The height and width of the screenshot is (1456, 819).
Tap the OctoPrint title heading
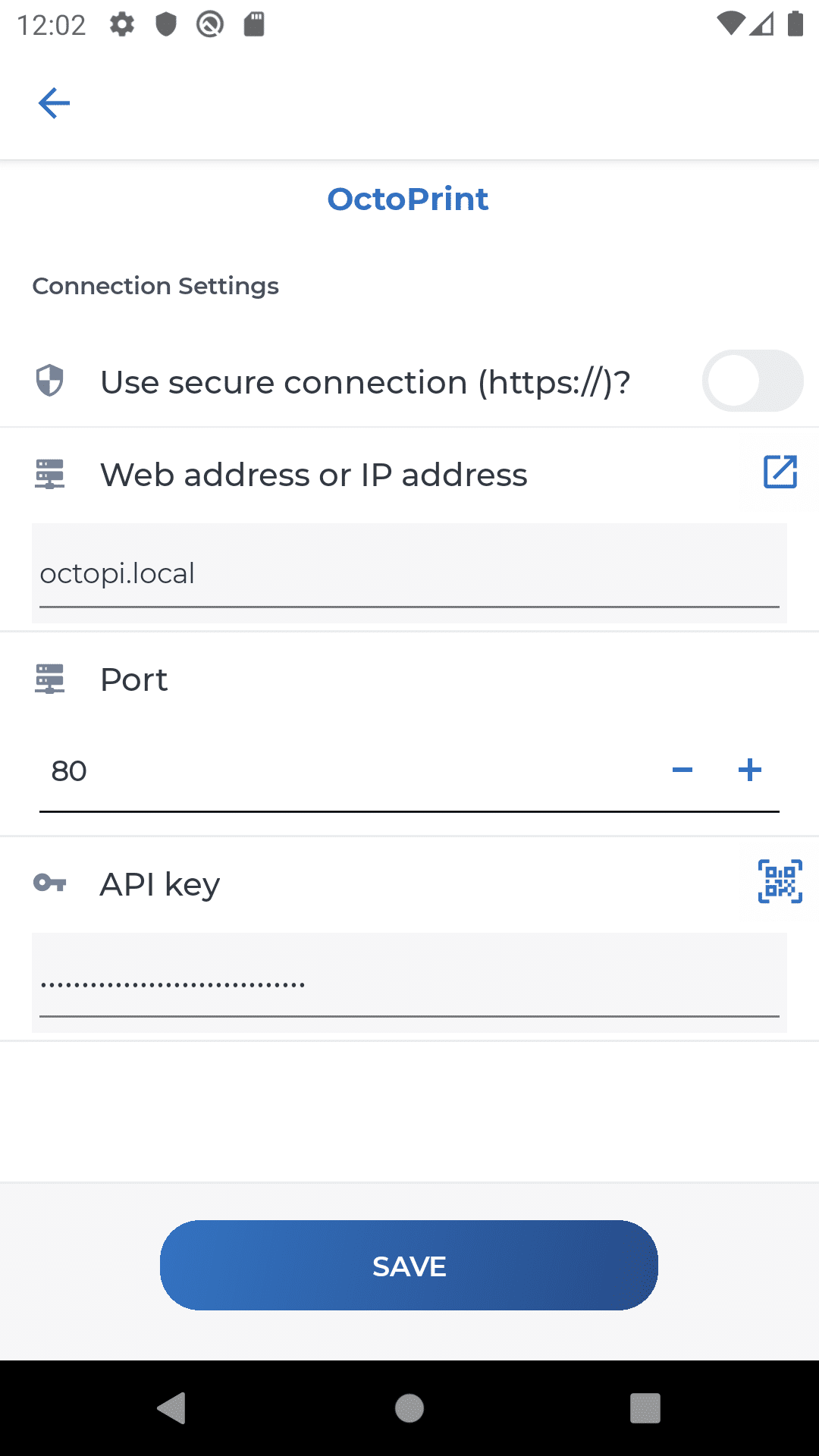pyautogui.click(x=408, y=199)
